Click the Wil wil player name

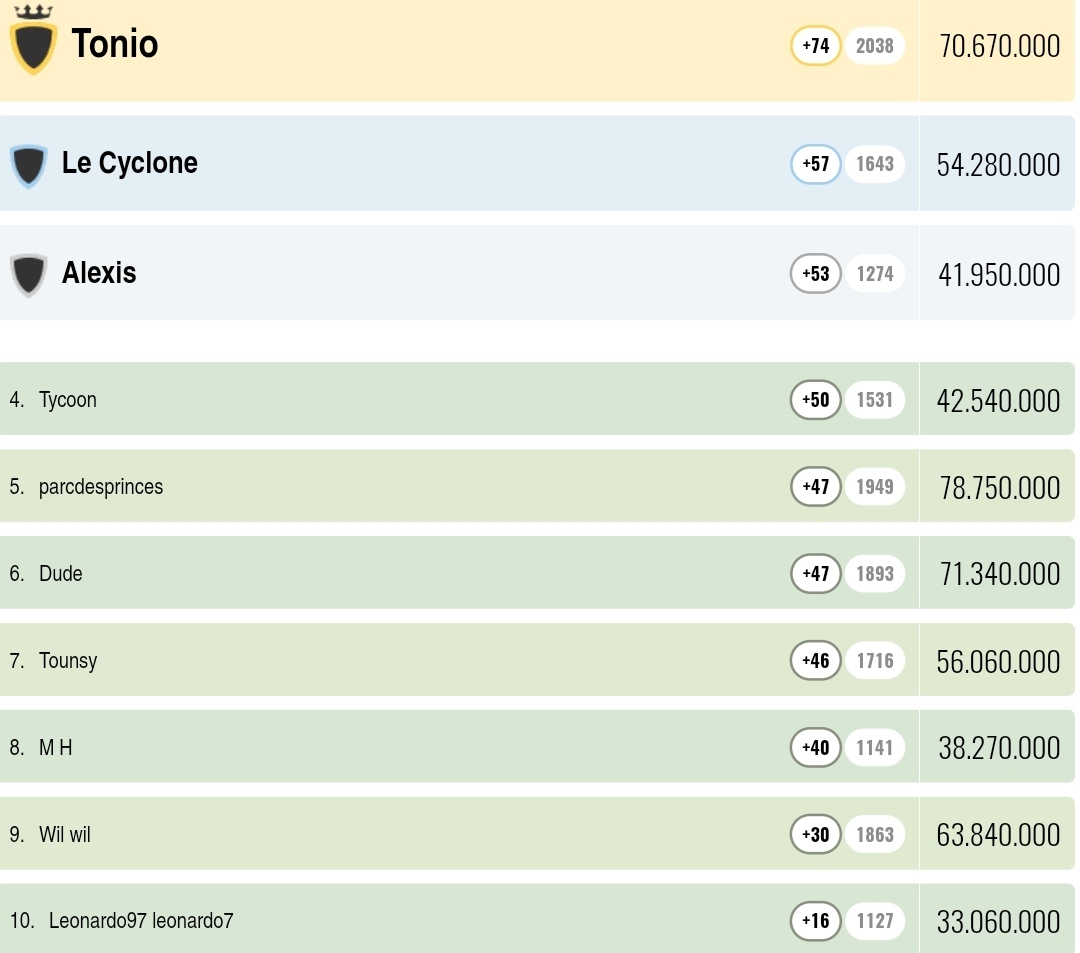(65, 834)
